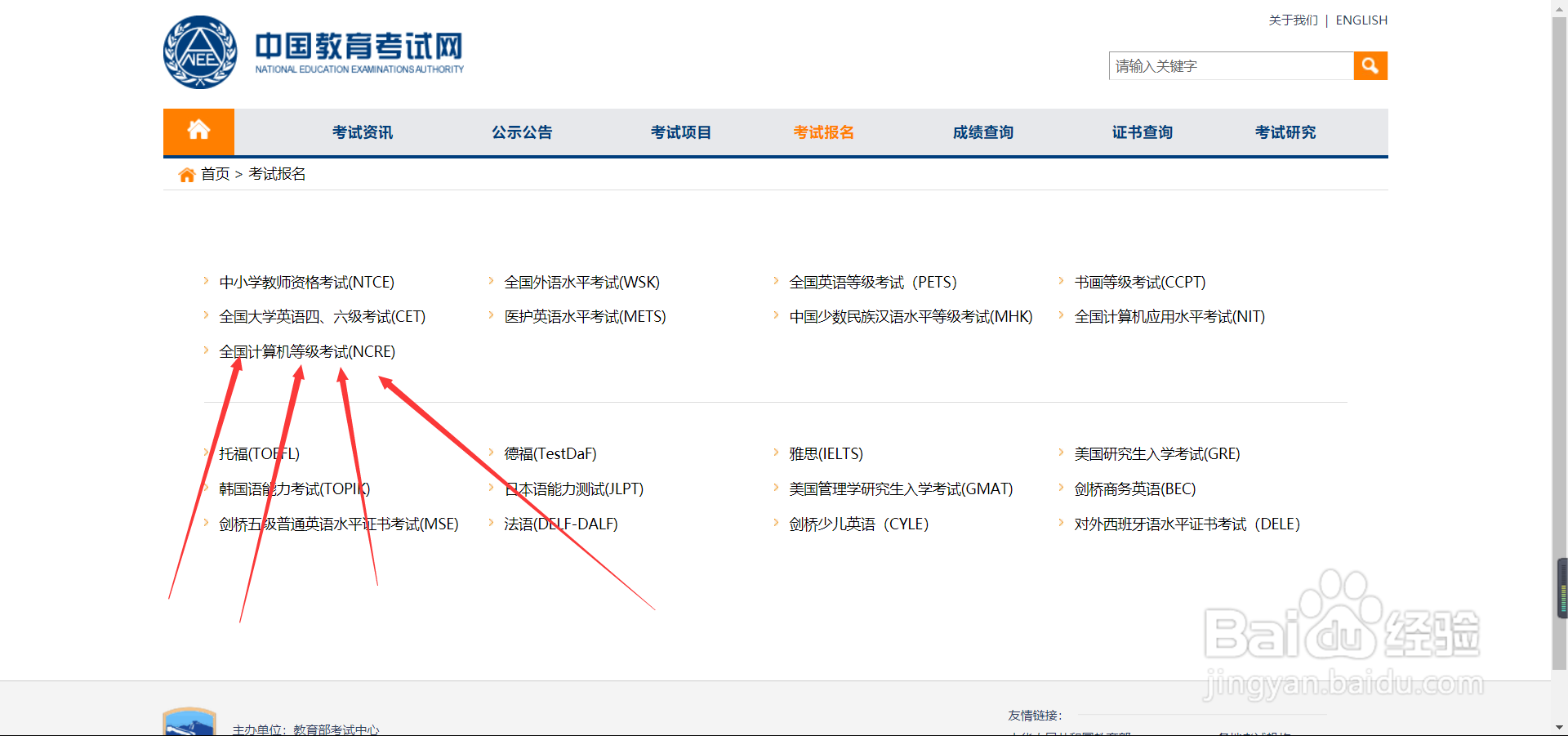
Task: Open 全国大学英语四、六级考试(CET) link
Action: pos(322,316)
